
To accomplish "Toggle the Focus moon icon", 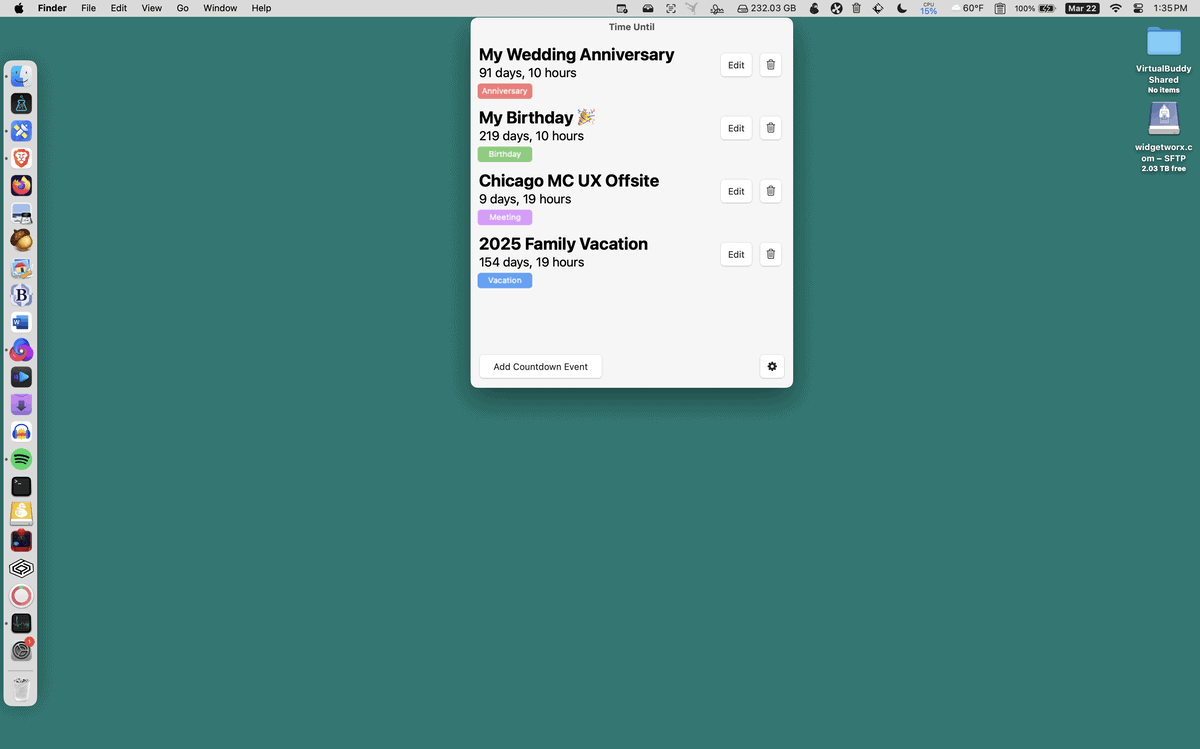I will [902, 8].
